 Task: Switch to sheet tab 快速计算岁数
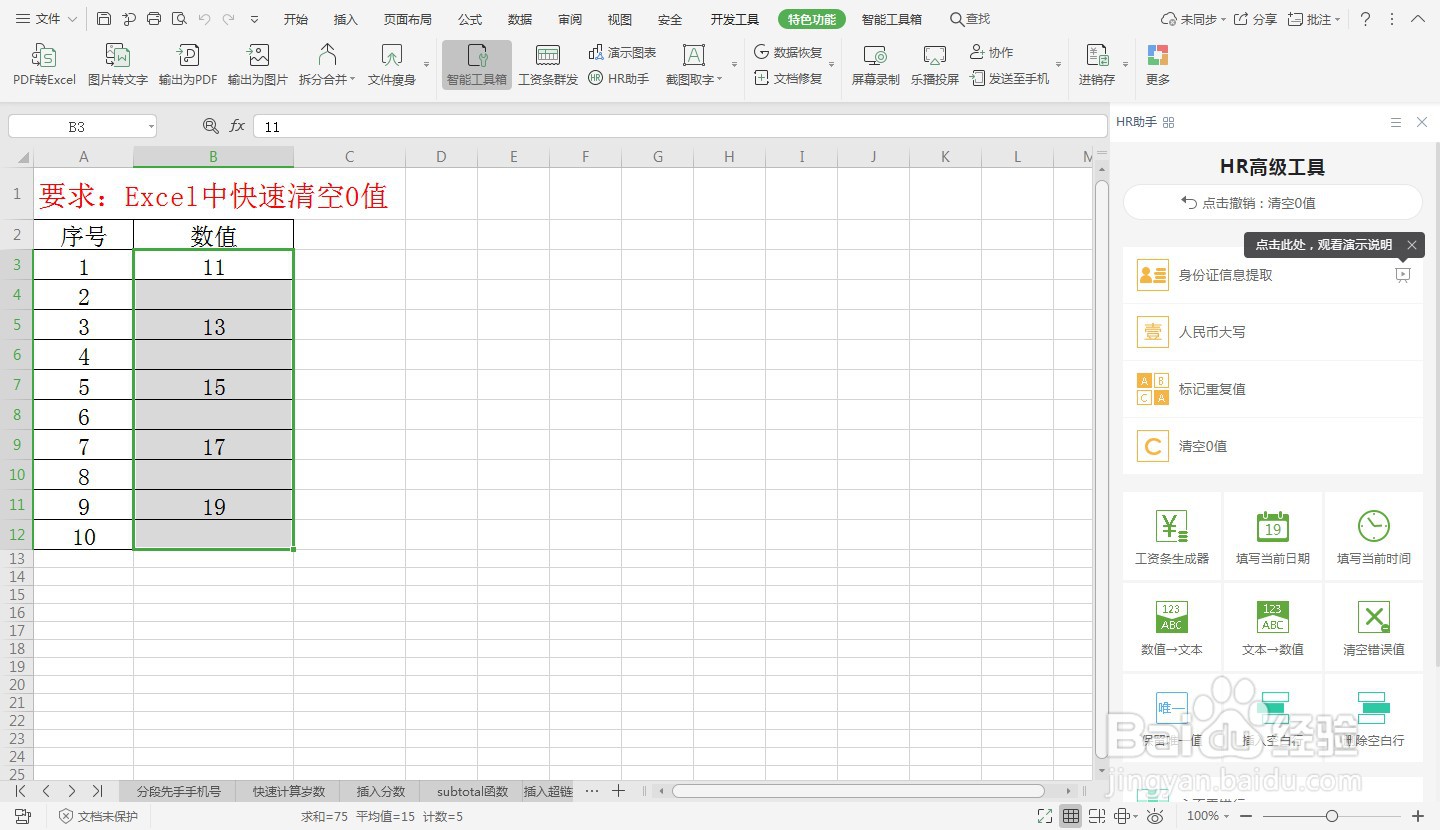point(288,791)
